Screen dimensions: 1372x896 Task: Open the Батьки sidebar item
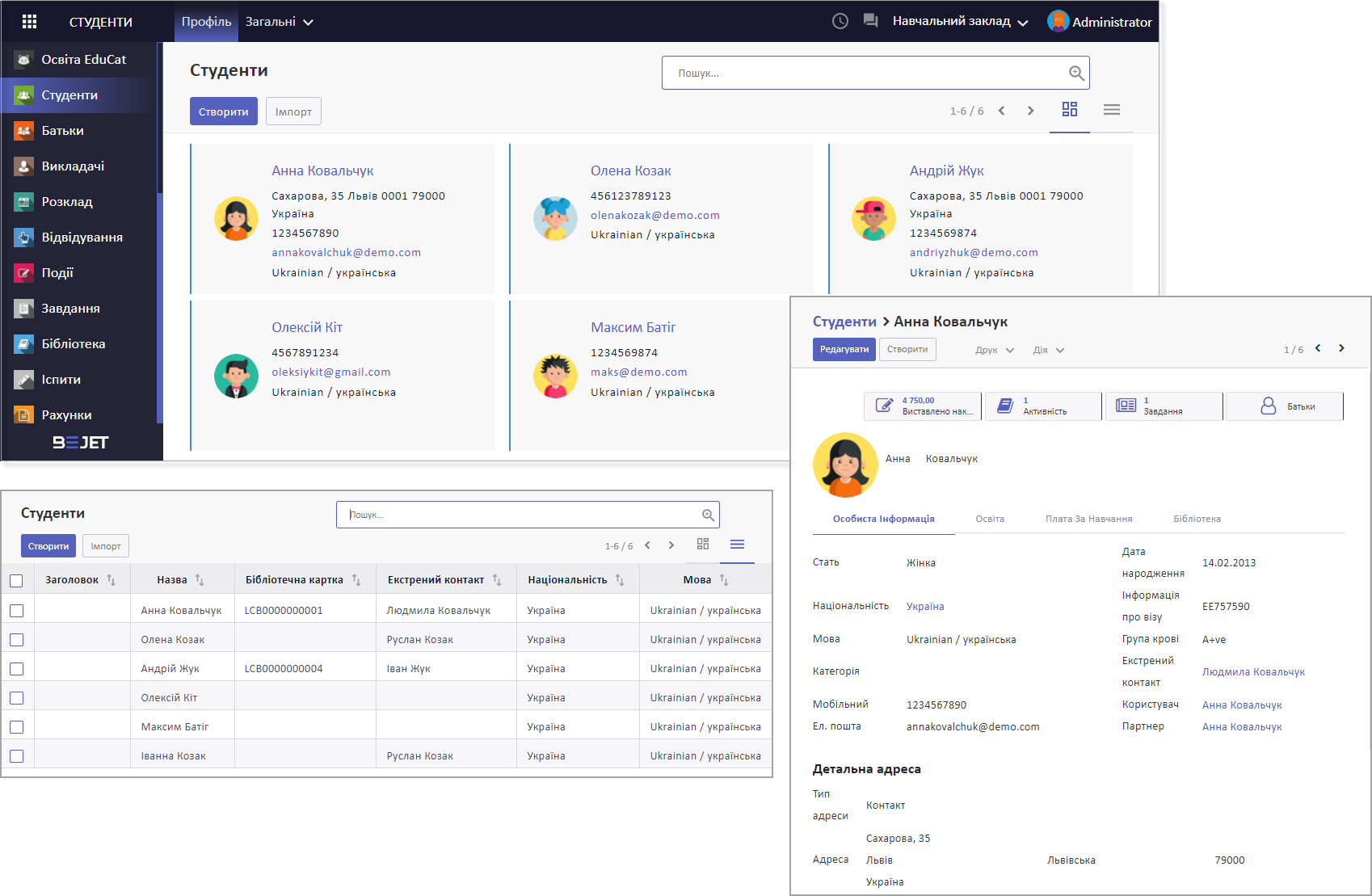pyautogui.click(x=79, y=131)
